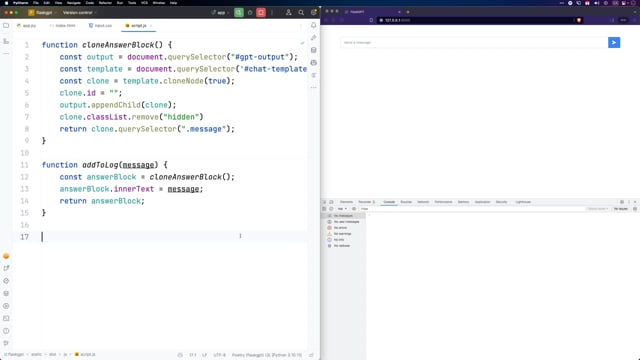Clear console icon in DevTools
The width and height of the screenshot is (640, 360).
pyautogui.click(x=331, y=209)
